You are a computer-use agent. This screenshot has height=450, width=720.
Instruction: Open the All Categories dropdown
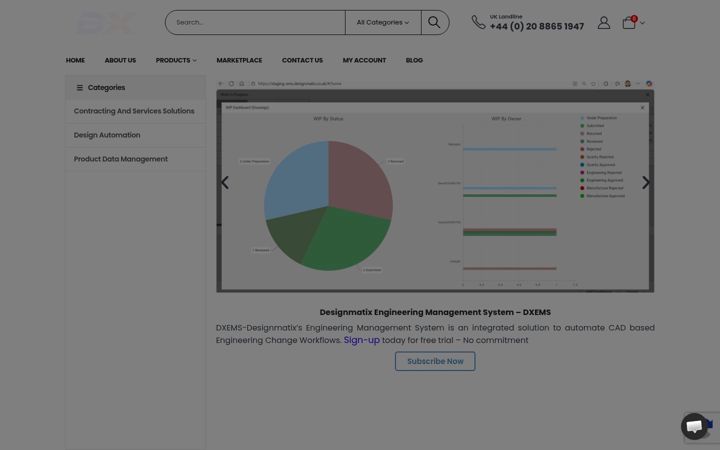pos(383,22)
